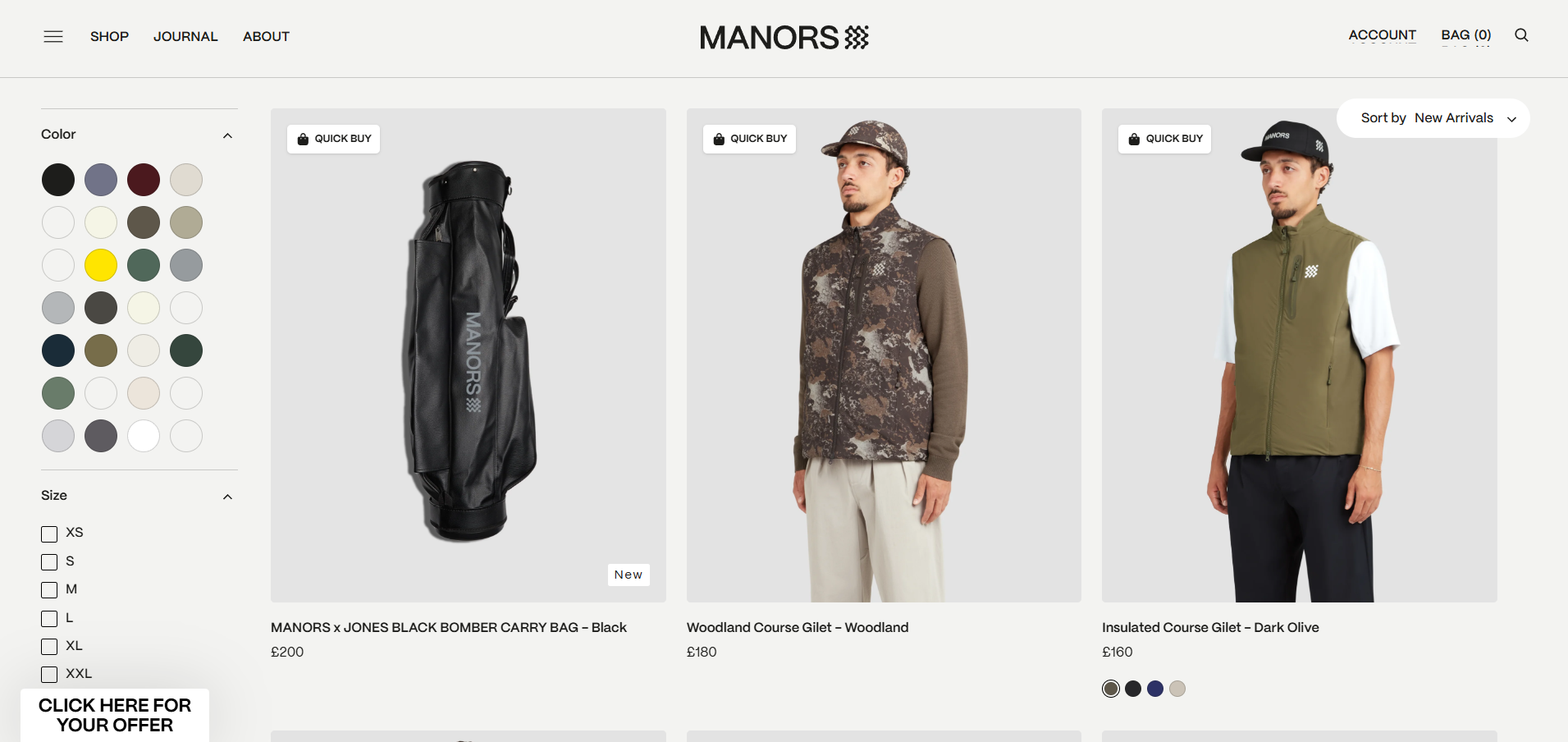Quick buy the Insulated Course Gilet

pos(1164,139)
